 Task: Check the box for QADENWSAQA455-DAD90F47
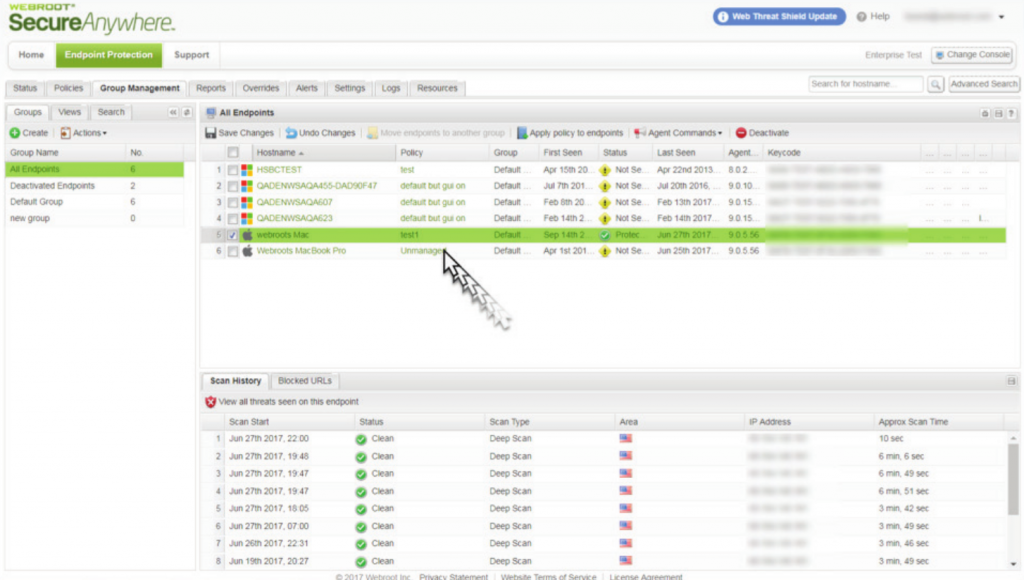click(x=232, y=186)
